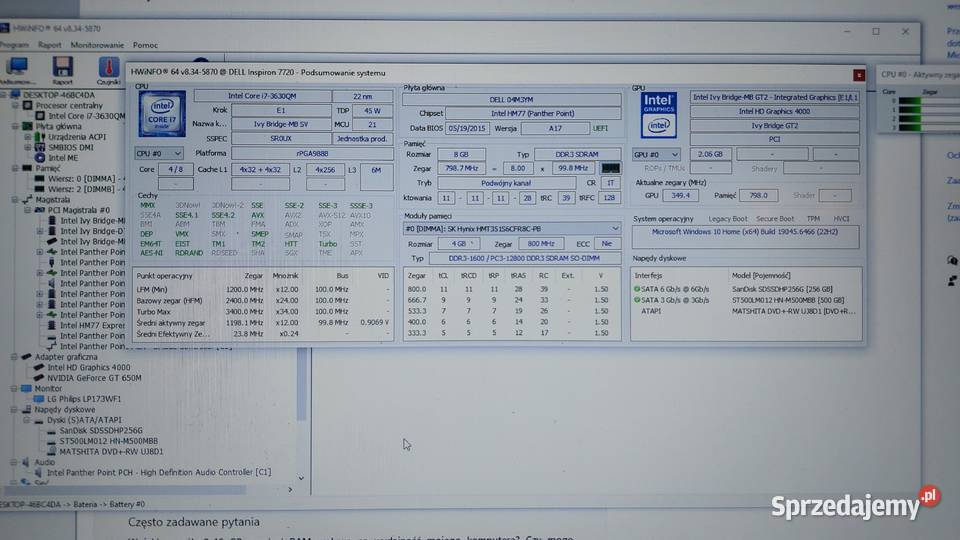Collapse the Pamięć tree expander
The width and height of the screenshot is (960, 540).
15,168
